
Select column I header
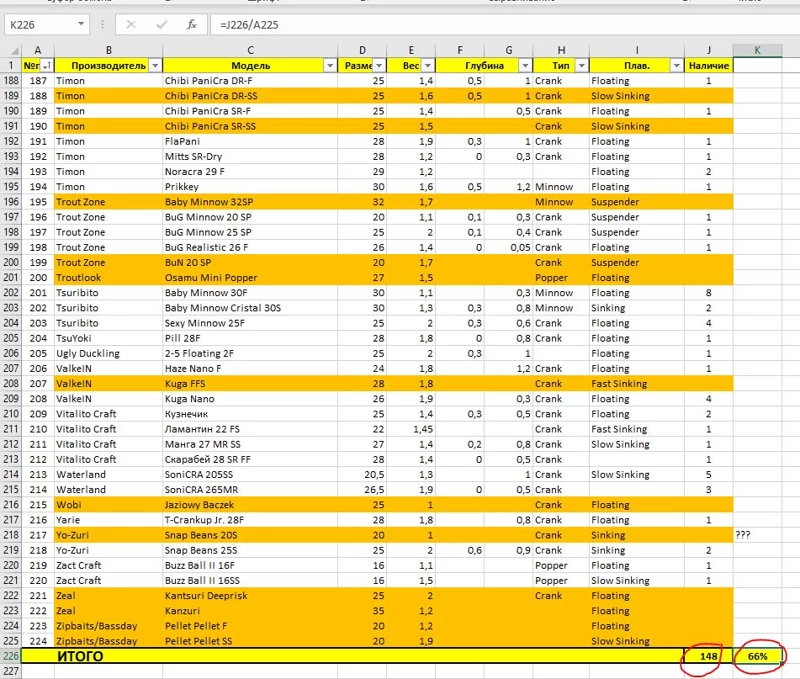coord(637,50)
